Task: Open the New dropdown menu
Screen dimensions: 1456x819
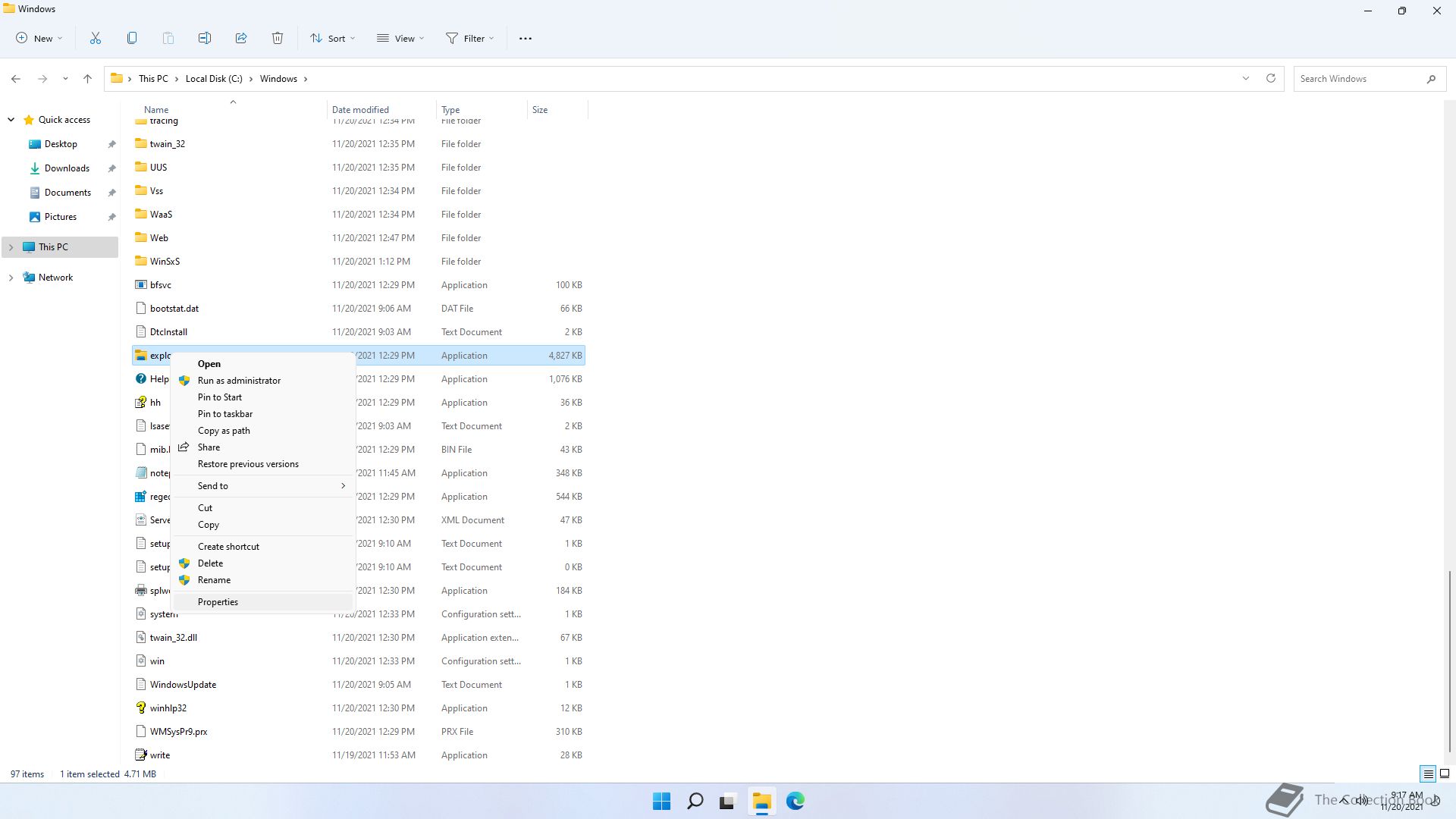Action: pyautogui.click(x=39, y=39)
